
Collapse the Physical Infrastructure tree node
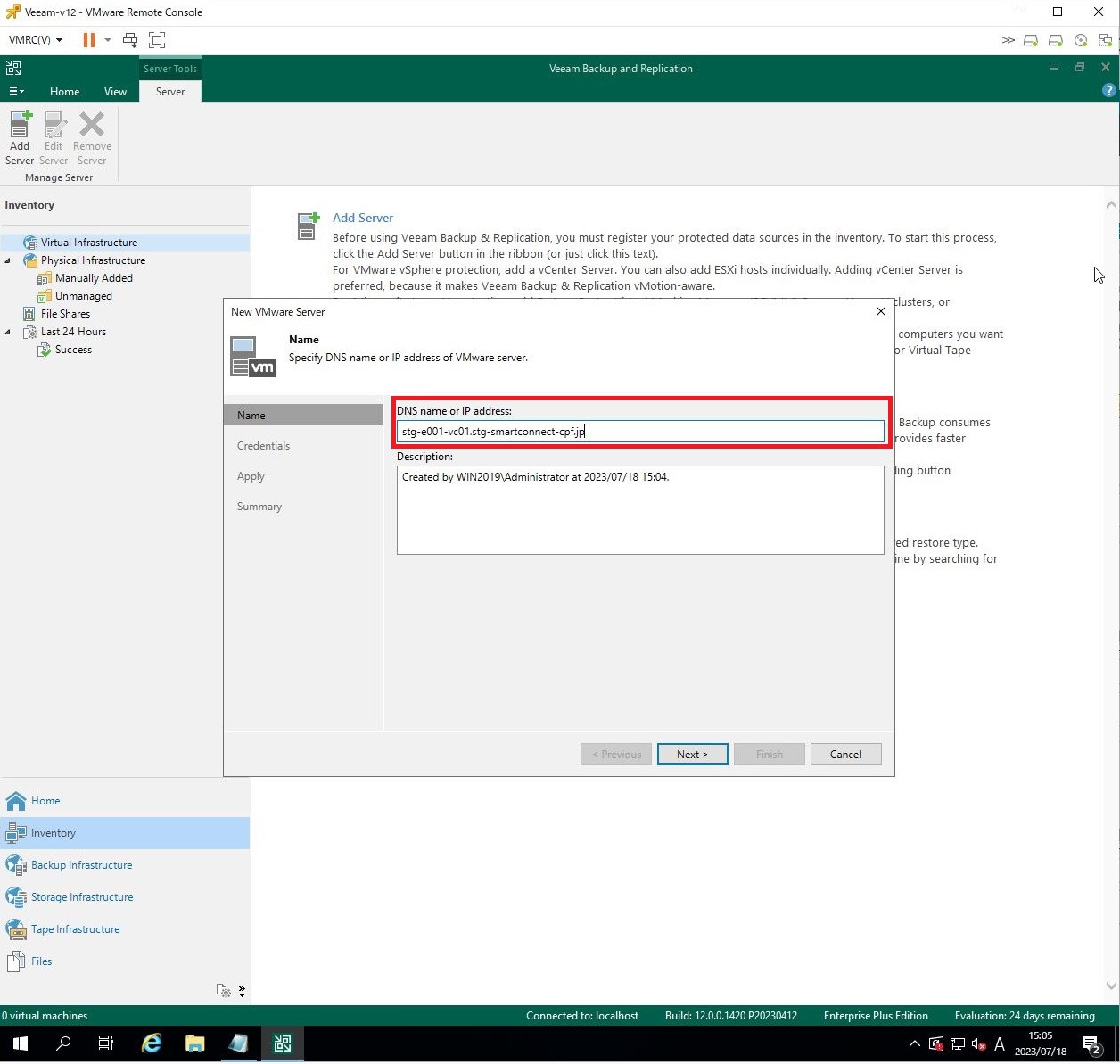point(8,260)
